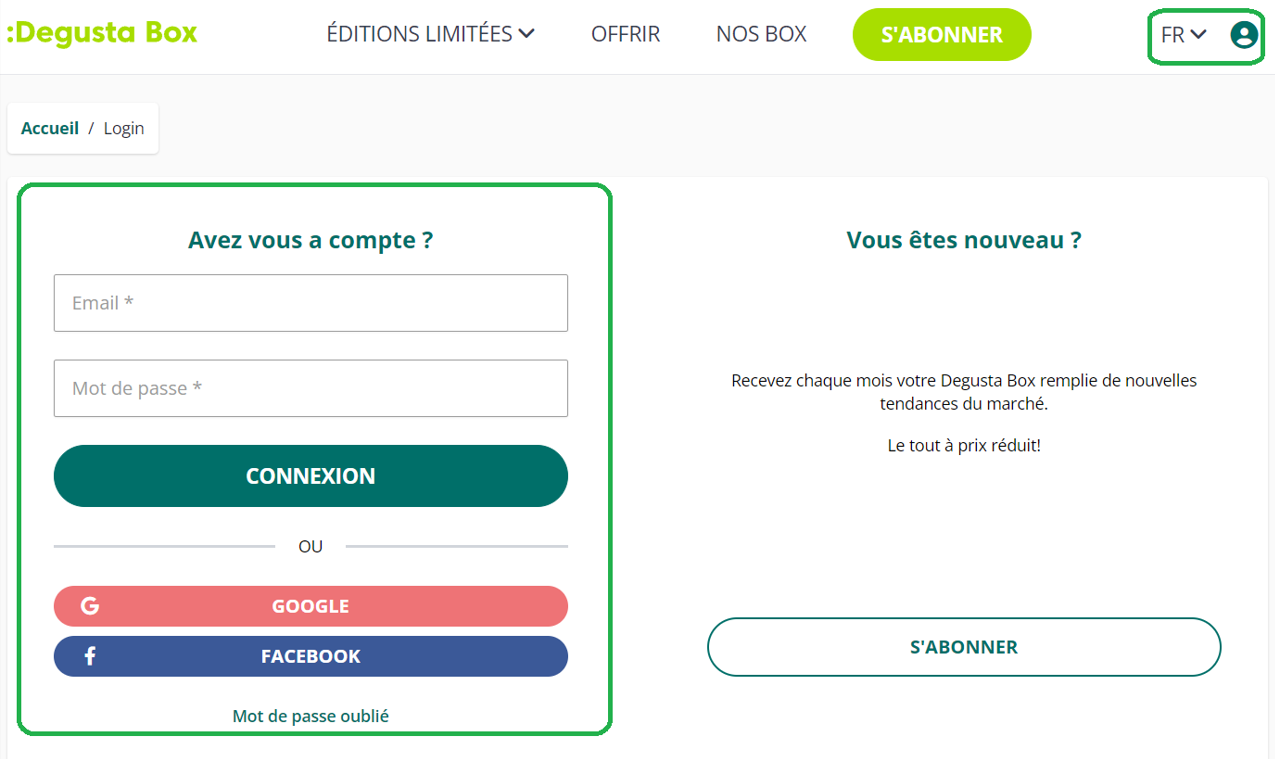Viewport: 1275px width, 759px height.
Task: Focus the Mot de passe input field
Action: tap(311, 388)
